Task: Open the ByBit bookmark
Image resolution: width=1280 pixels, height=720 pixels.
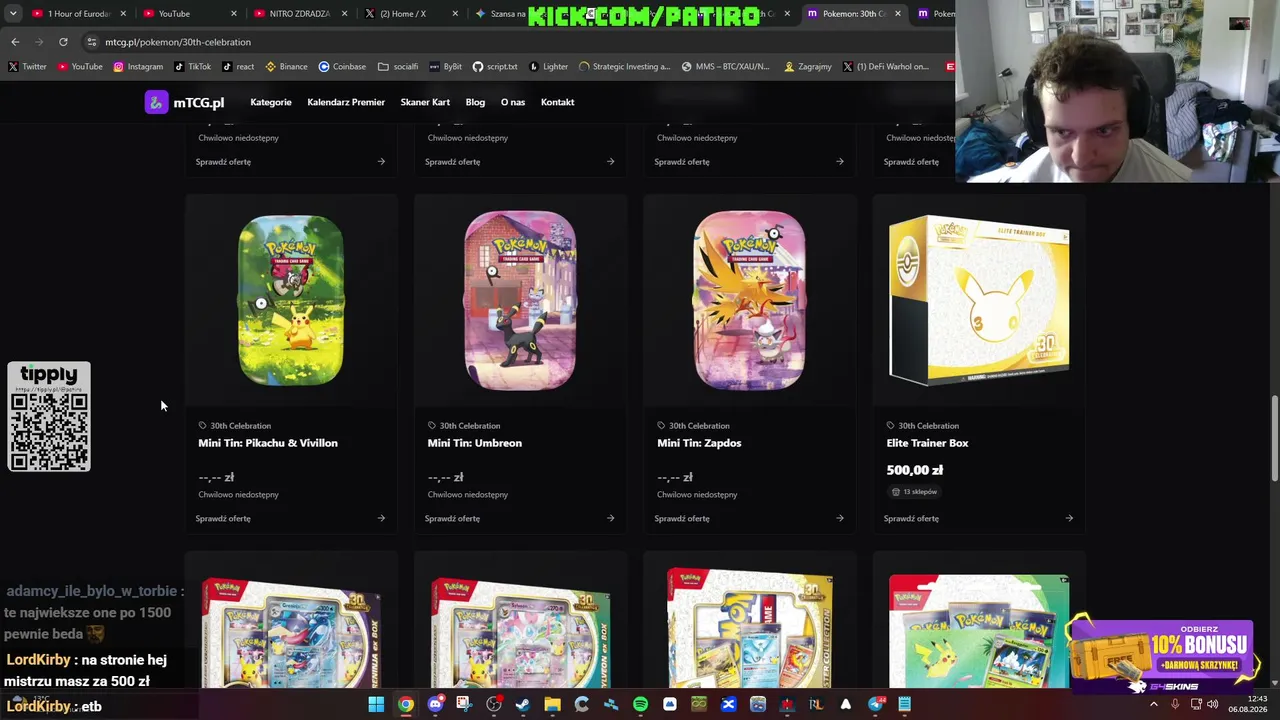Action: (x=446, y=67)
